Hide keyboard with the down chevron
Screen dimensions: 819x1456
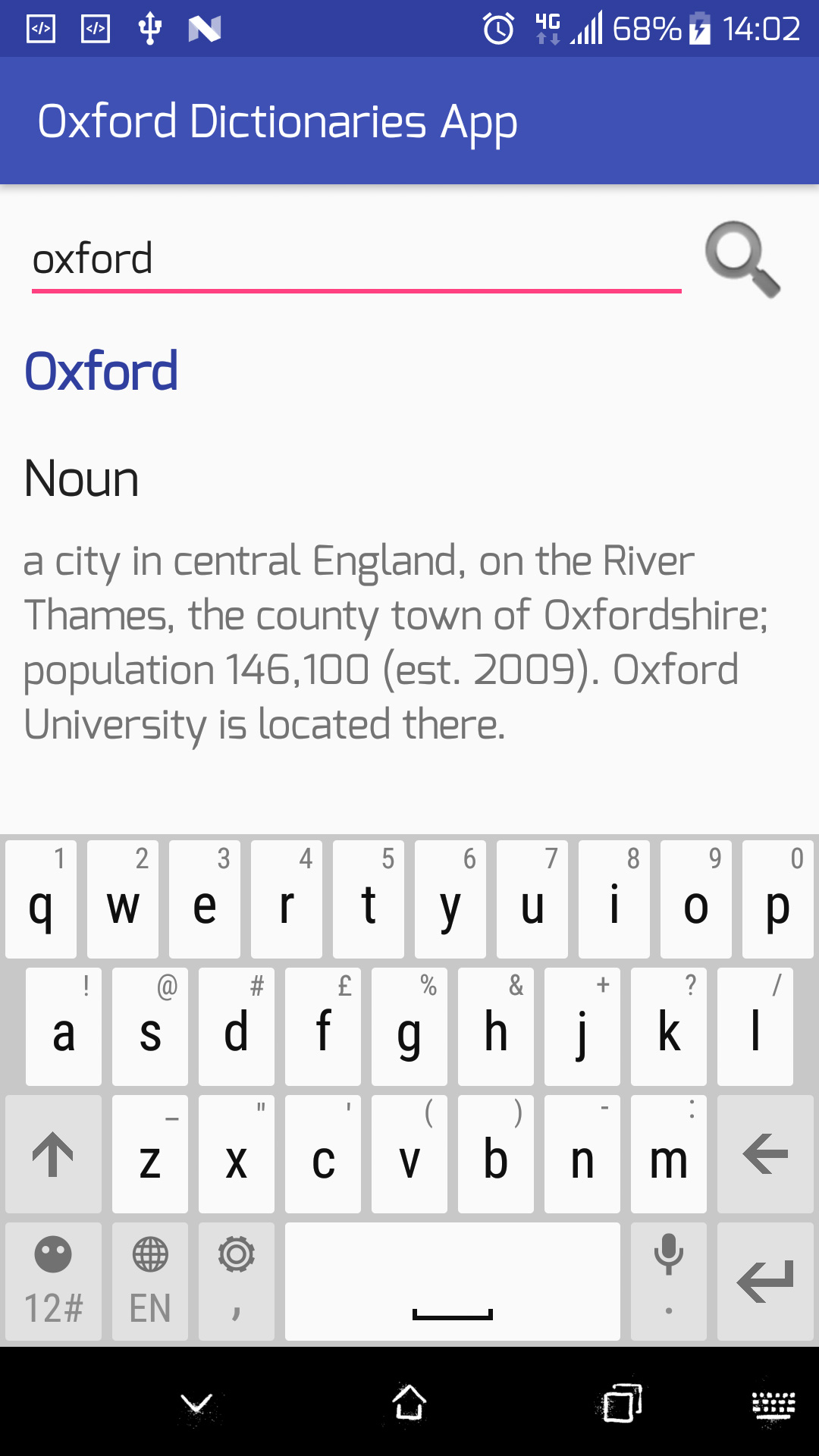tap(197, 1404)
